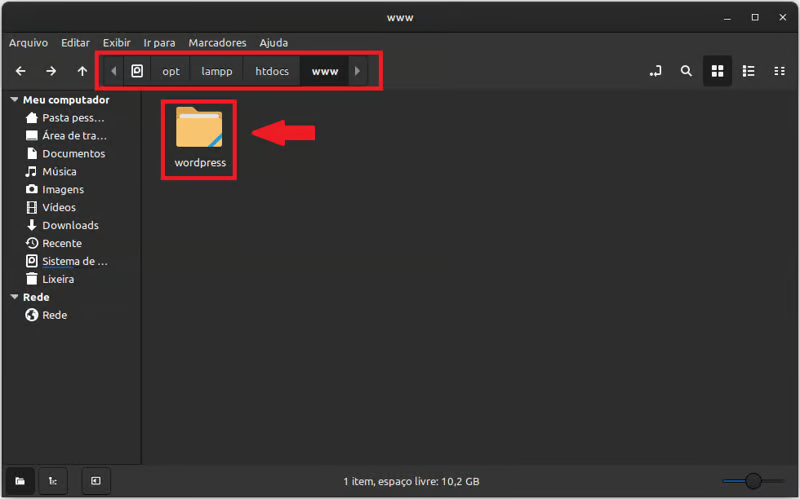Open Pasta pessoal home folder in sidebar
The height and width of the screenshot is (499, 800).
coord(65,118)
